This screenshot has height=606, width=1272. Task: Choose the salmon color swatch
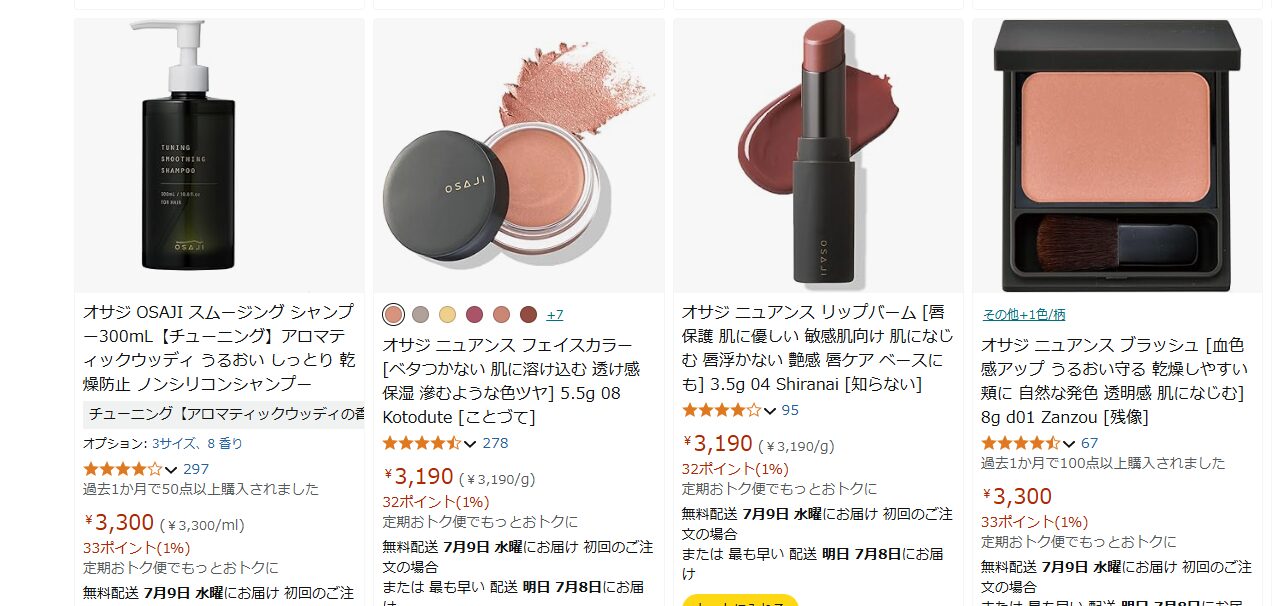pos(501,314)
